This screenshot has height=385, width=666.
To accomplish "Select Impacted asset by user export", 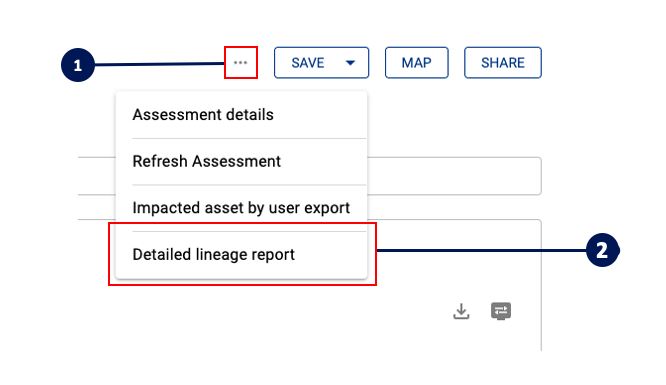I will pos(241,208).
